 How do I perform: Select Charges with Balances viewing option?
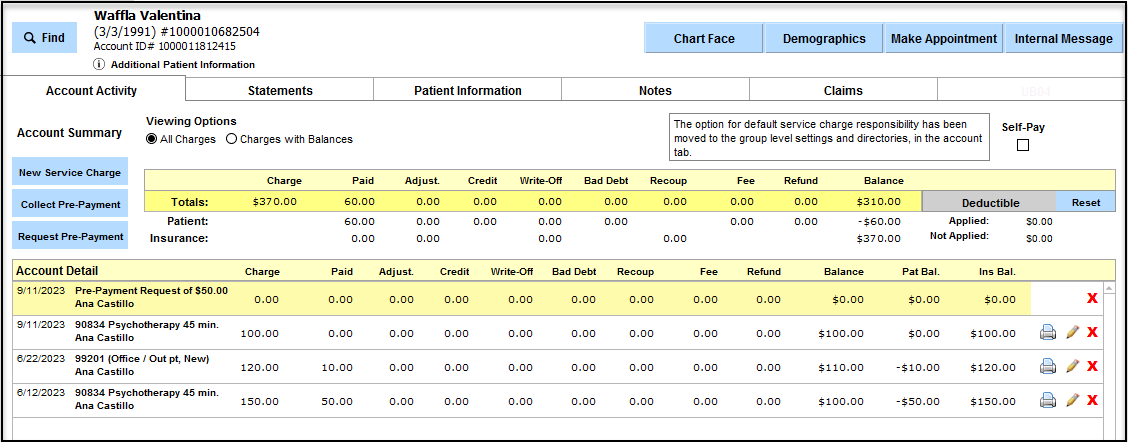[x=232, y=139]
